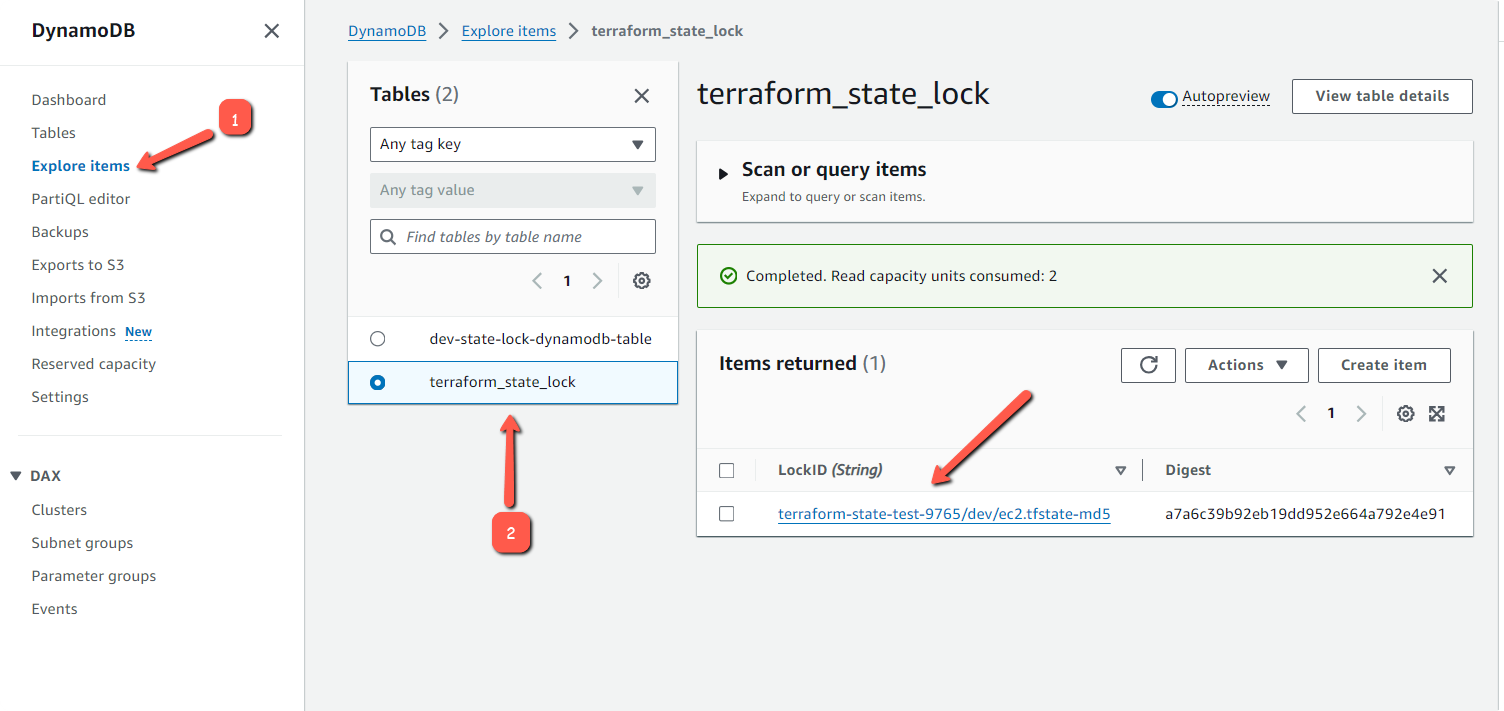Open preferences gear for items table

click(x=1405, y=413)
